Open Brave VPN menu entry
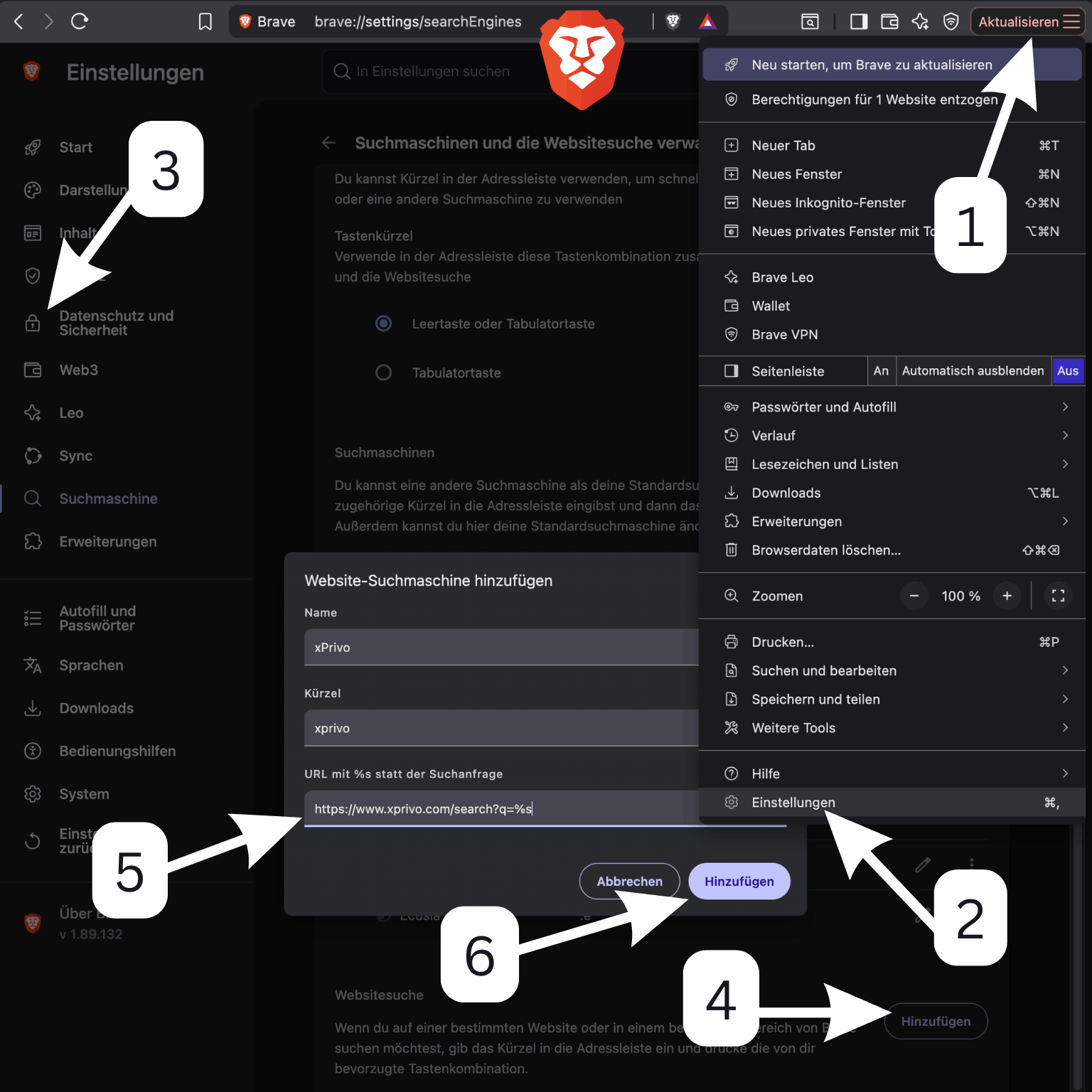 click(x=892, y=334)
